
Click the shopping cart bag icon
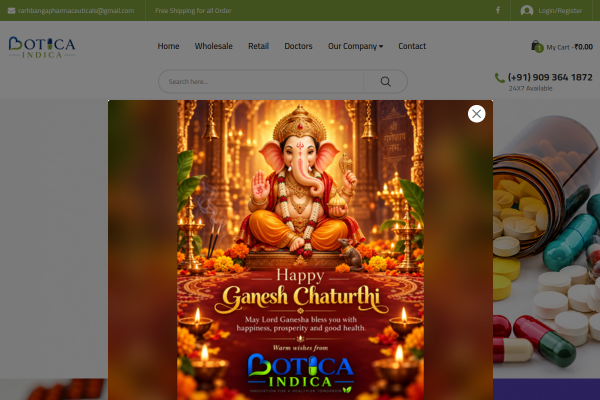536,46
